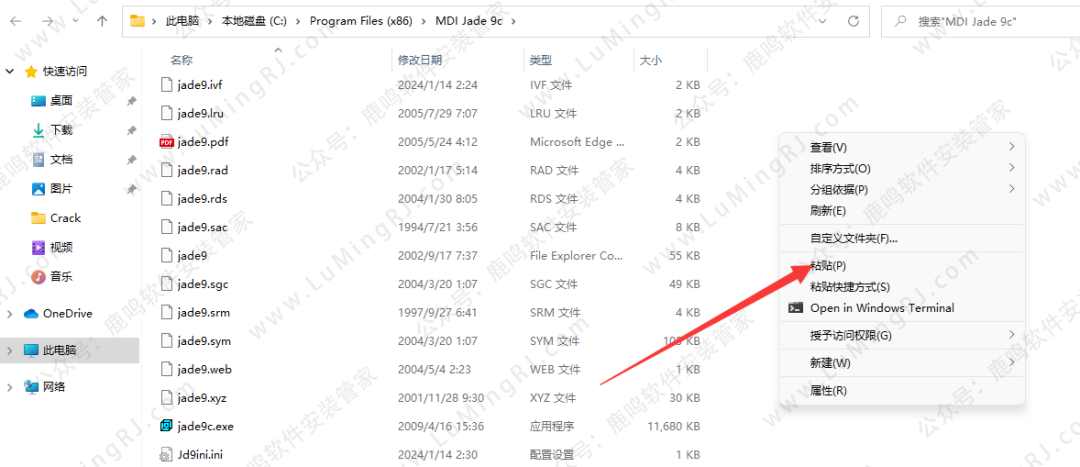Open 音乐 in the sidebar
This screenshot has width=1080, height=467.
[x=61, y=277]
